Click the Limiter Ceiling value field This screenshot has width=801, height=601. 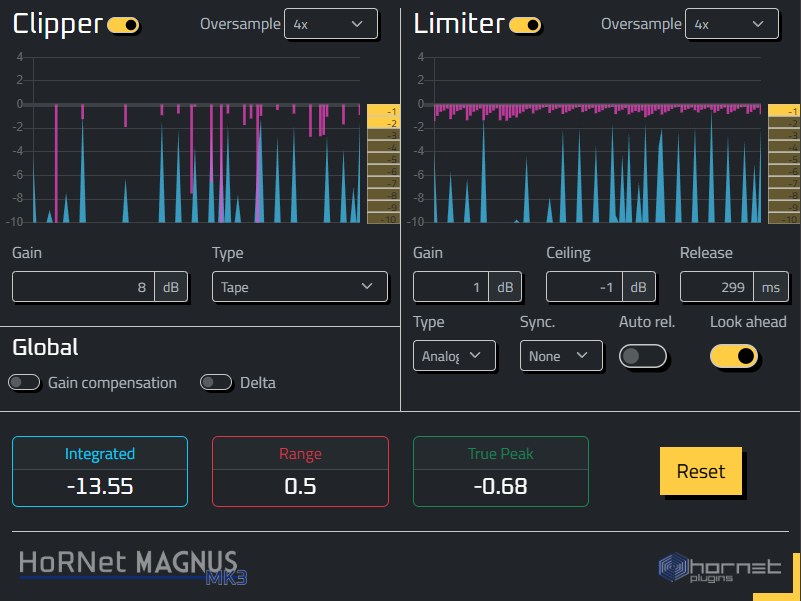[584, 287]
